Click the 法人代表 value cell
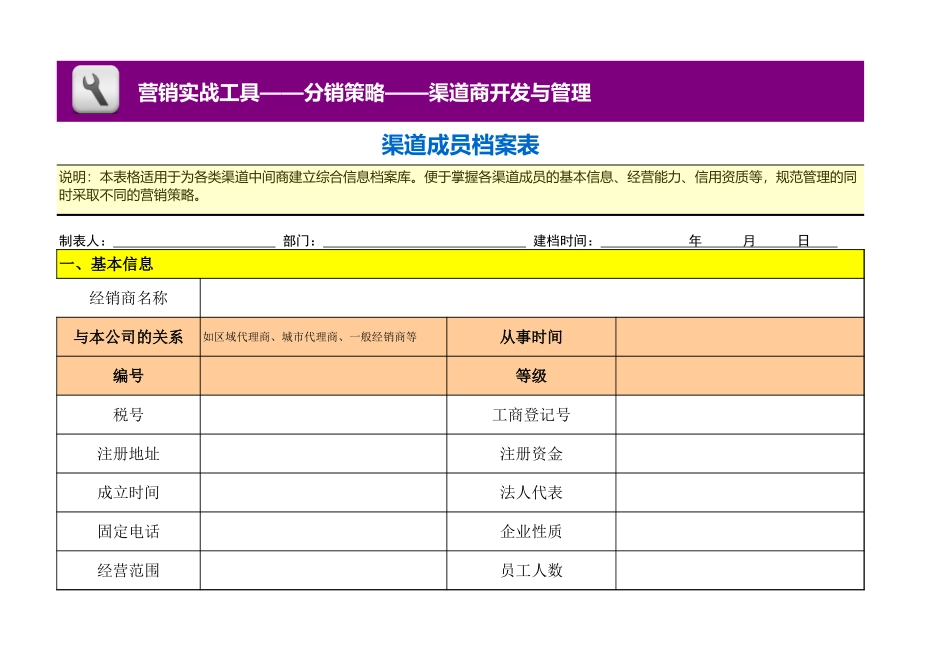The height and width of the screenshot is (672, 950). coord(739,493)
